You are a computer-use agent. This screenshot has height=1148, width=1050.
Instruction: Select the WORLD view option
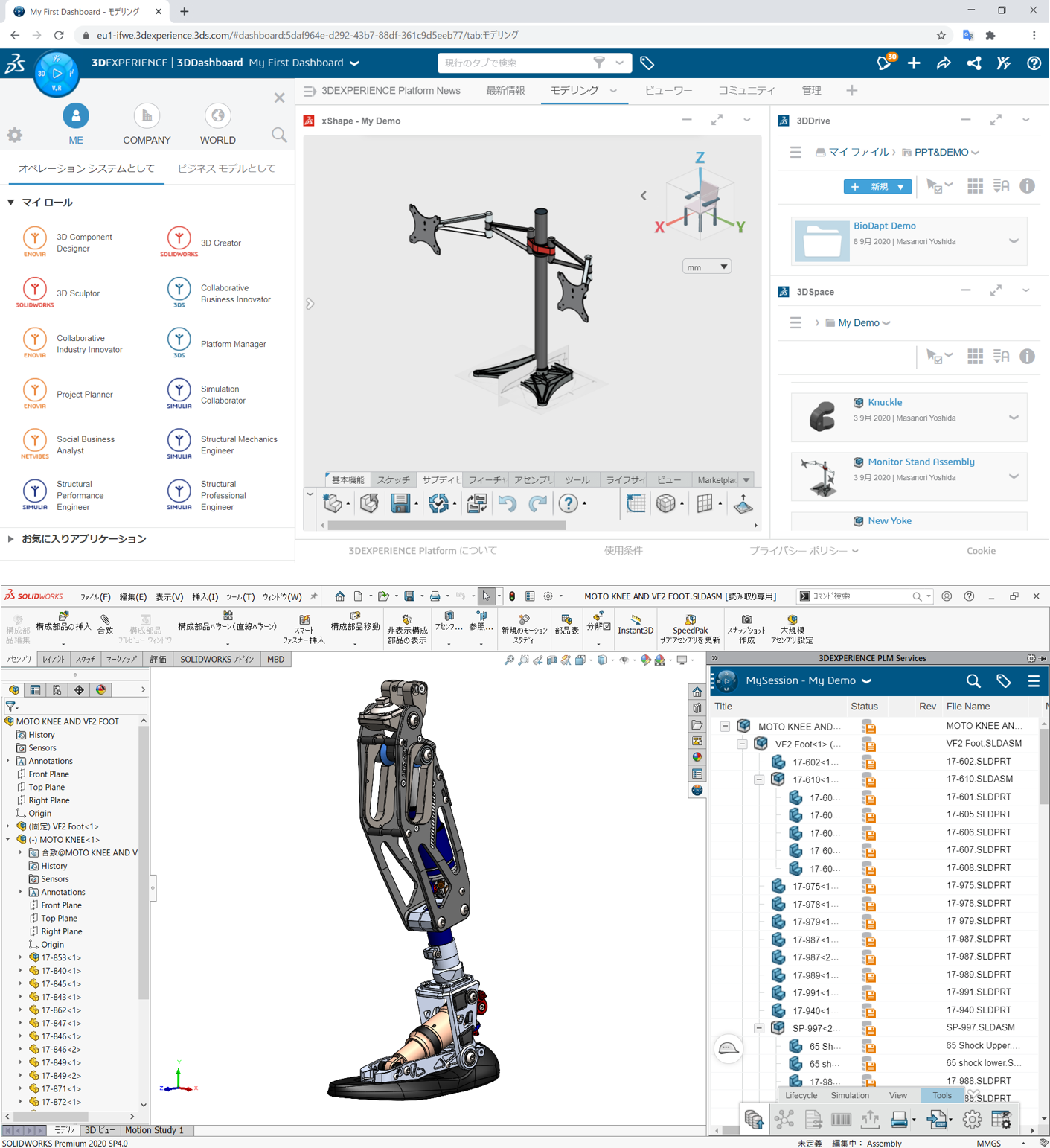217,124
